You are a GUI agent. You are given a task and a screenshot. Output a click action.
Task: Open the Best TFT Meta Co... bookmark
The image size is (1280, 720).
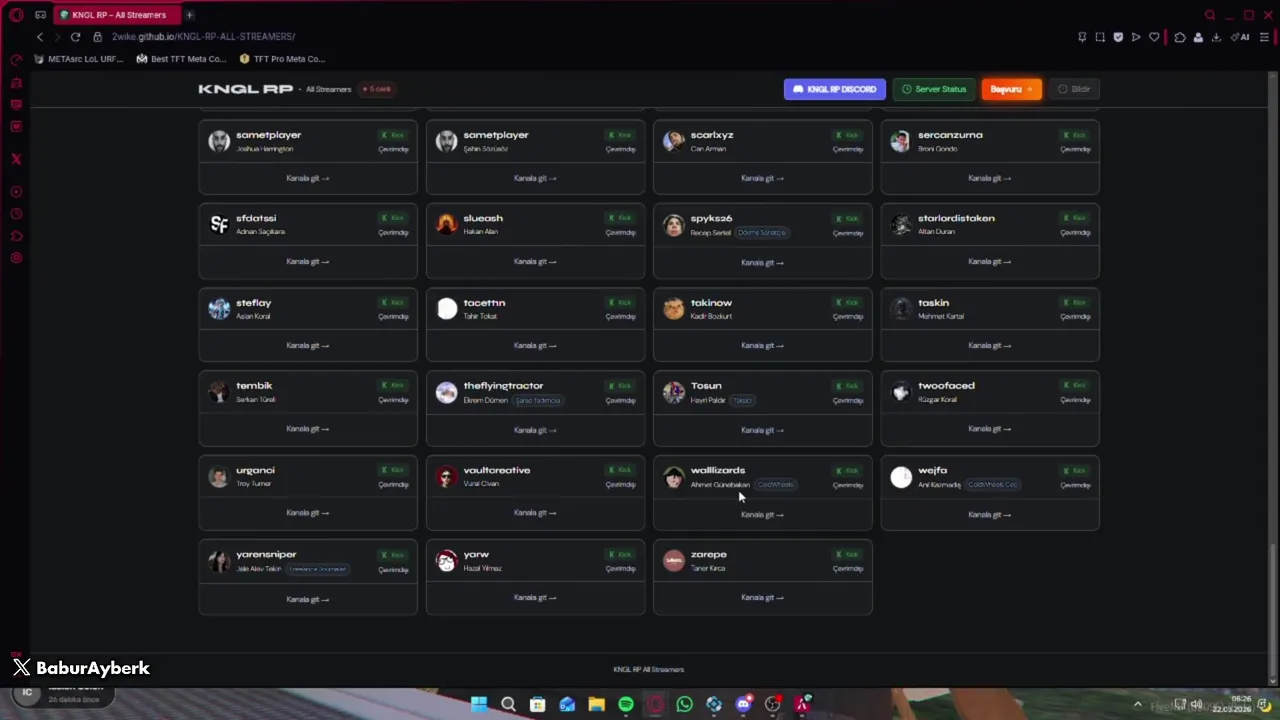[x=181, y=59]
